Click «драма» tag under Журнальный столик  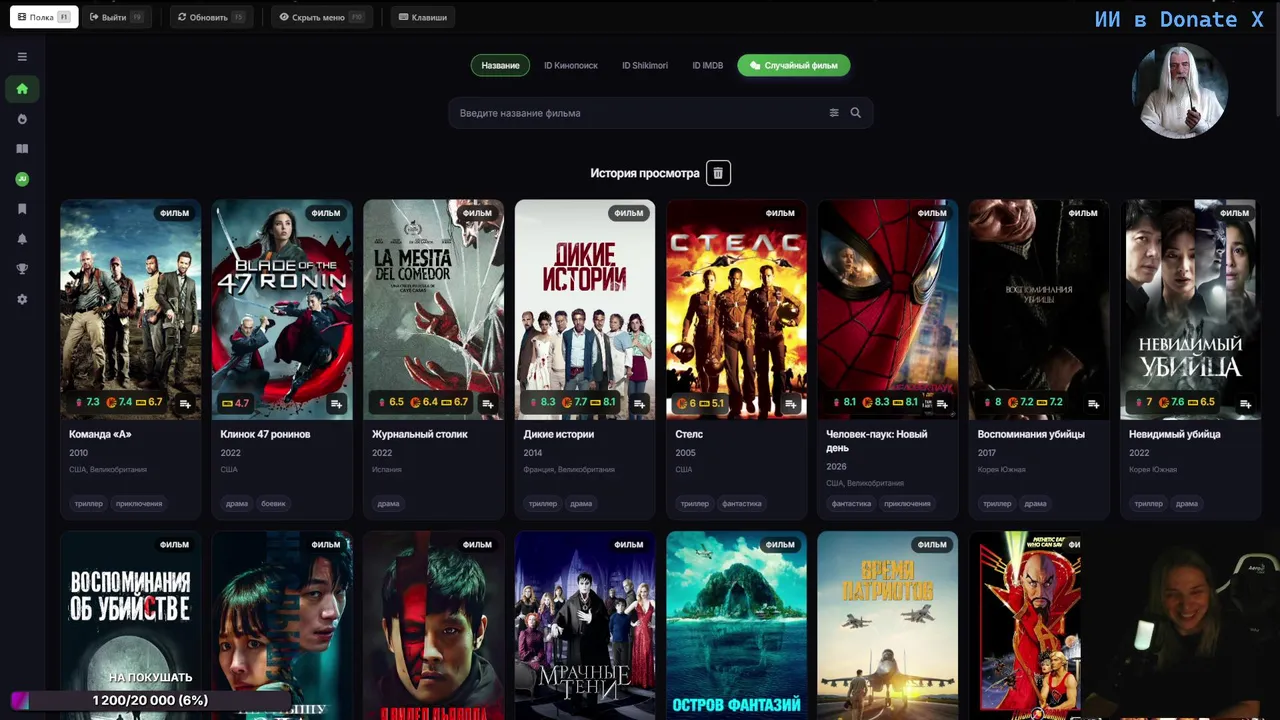point(389,504)
